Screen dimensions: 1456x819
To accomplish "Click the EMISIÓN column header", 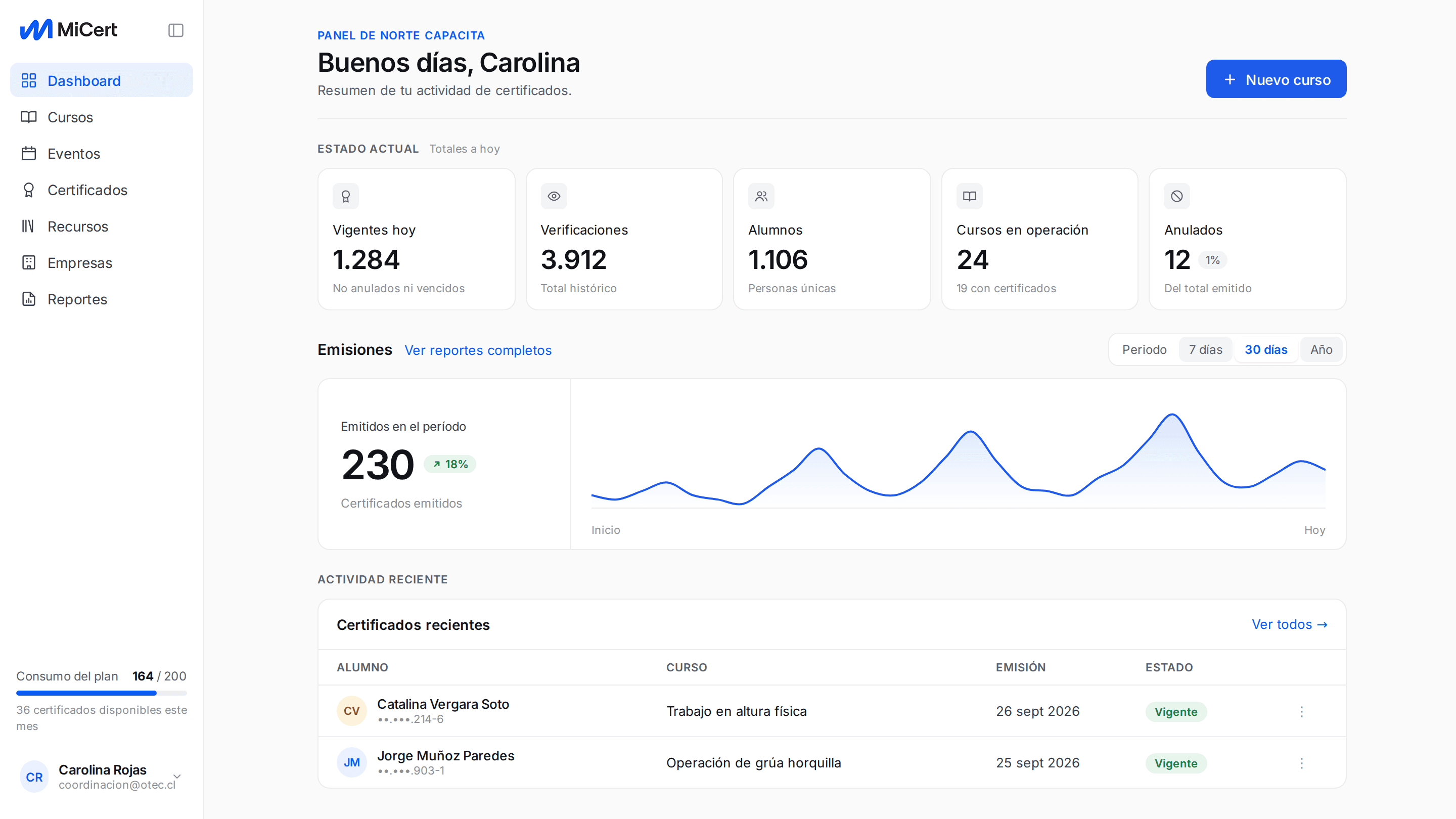I will [1020, 667].
